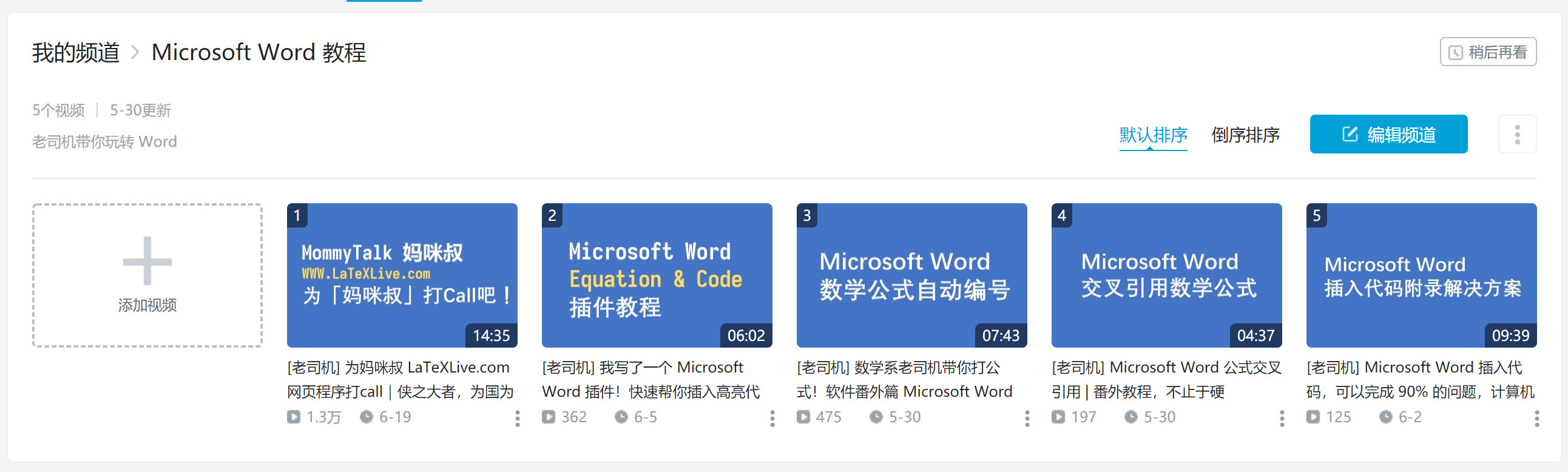Open video 1 MommyTalk 妈咪叔 thumbnail
This screenshot has height=472, width=1568.
coord(402,275)
